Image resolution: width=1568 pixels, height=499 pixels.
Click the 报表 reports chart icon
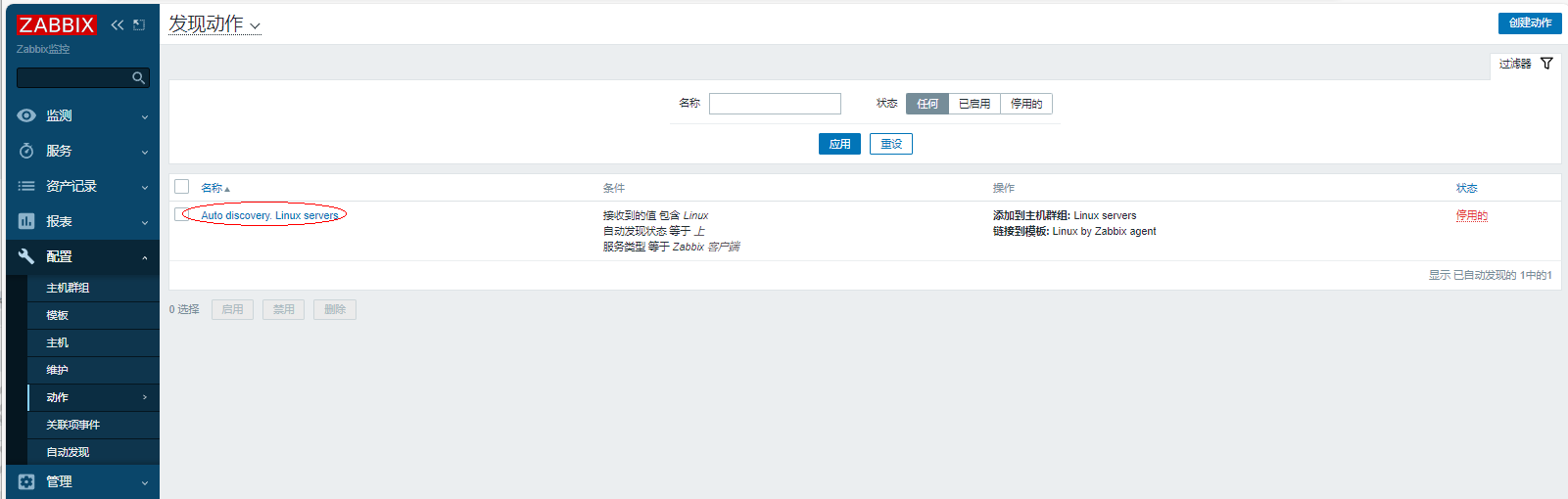[26, 221]
